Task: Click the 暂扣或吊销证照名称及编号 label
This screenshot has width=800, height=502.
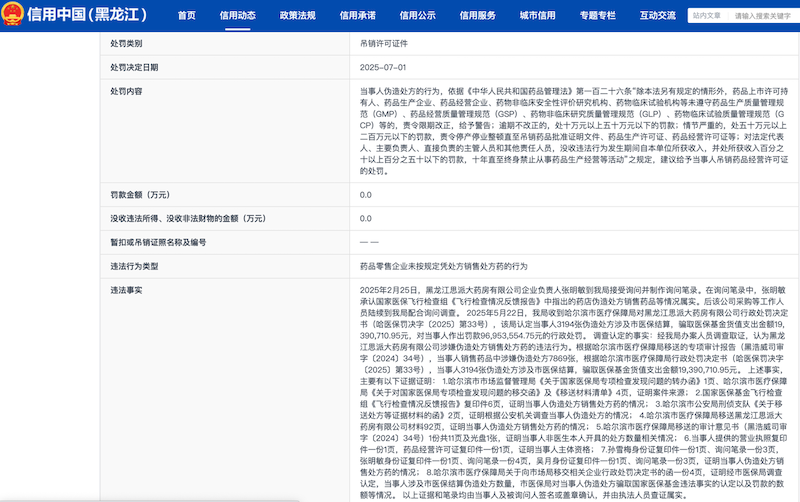Action: (x=158, y=242)
